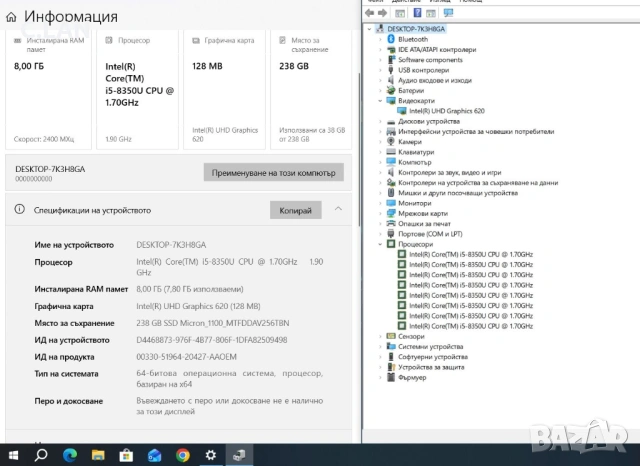Click 238 GB SSD Micron_1100 storage value
The height and width of the screenshot is (466, 640).
pos(213,323)
